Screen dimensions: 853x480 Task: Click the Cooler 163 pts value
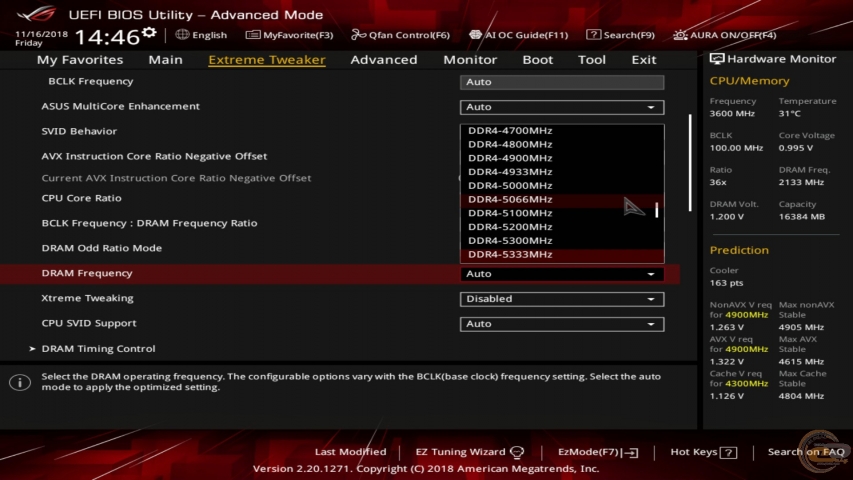pos(726,283)
